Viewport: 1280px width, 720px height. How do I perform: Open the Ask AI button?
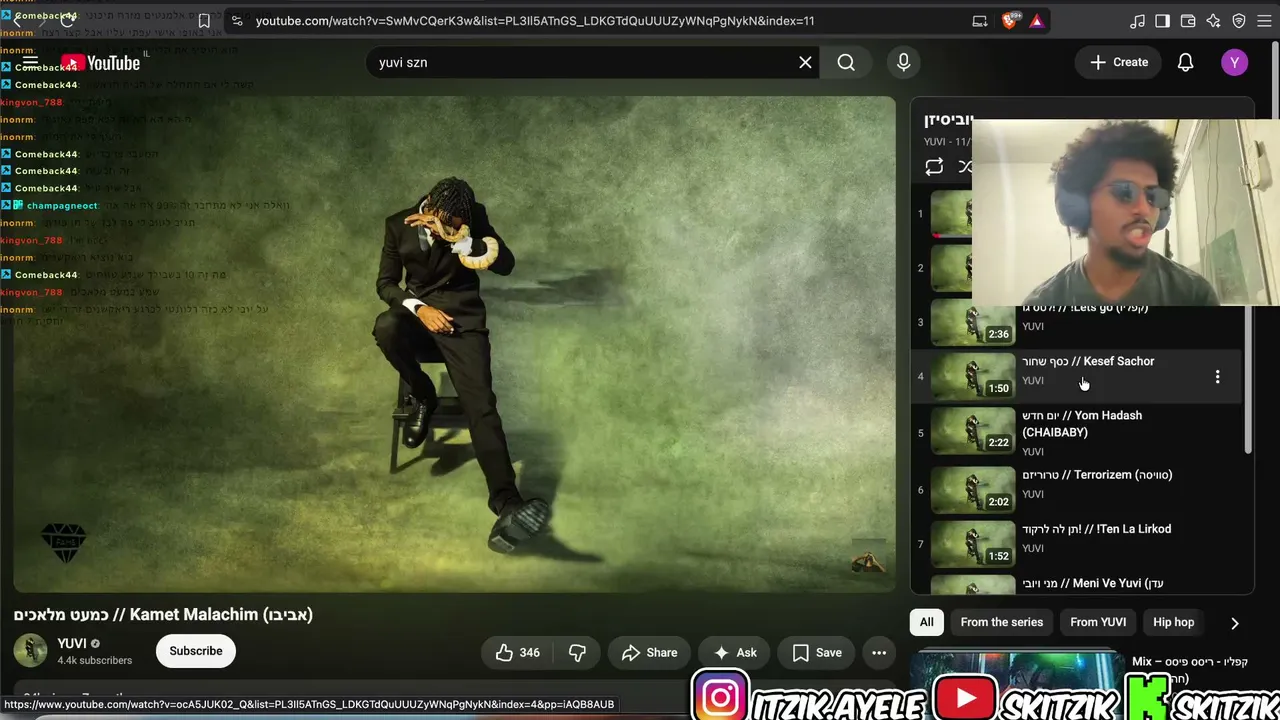pyautogui.click(x=734, y=653)
